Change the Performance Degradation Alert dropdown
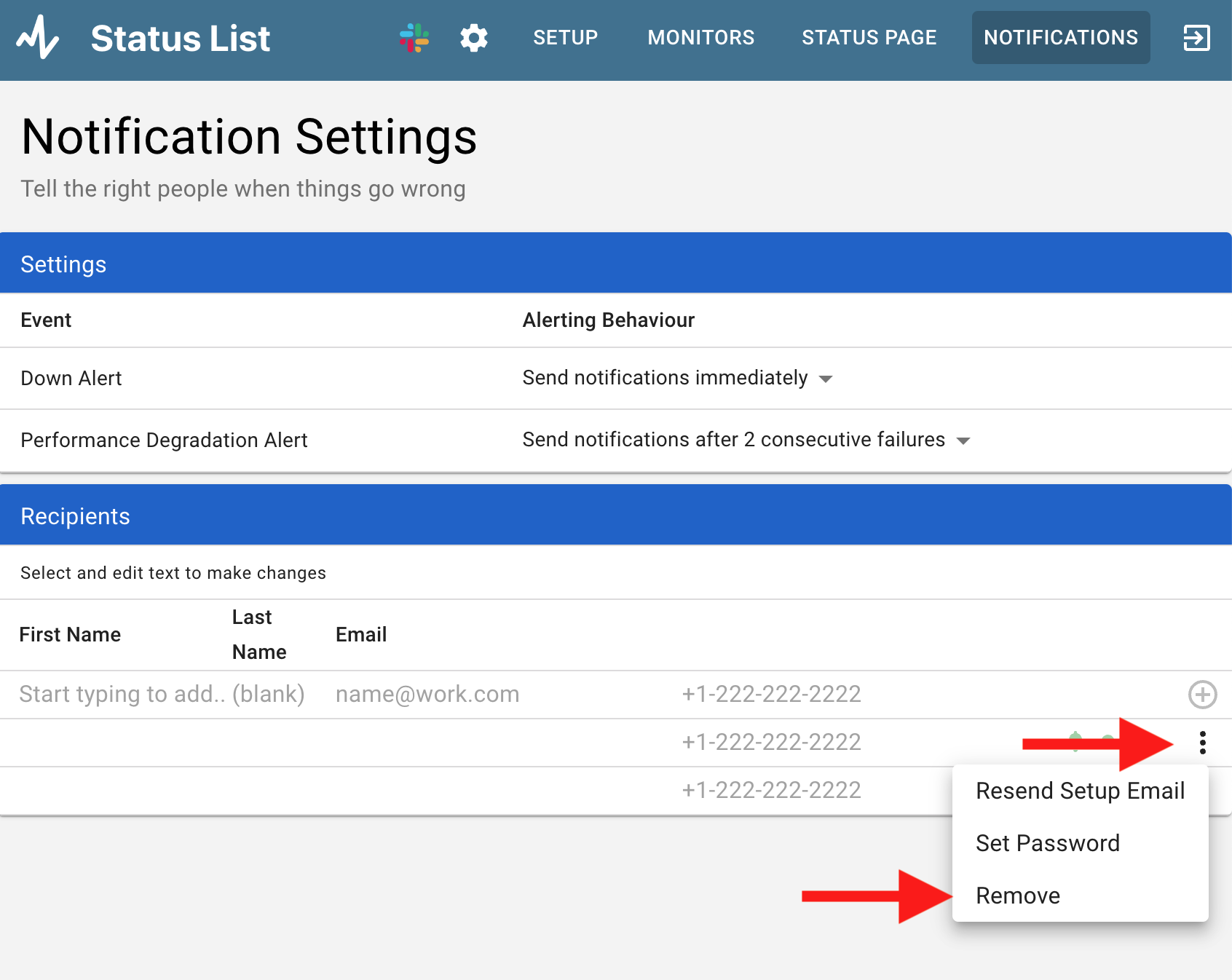 click(x=963, y=440)
